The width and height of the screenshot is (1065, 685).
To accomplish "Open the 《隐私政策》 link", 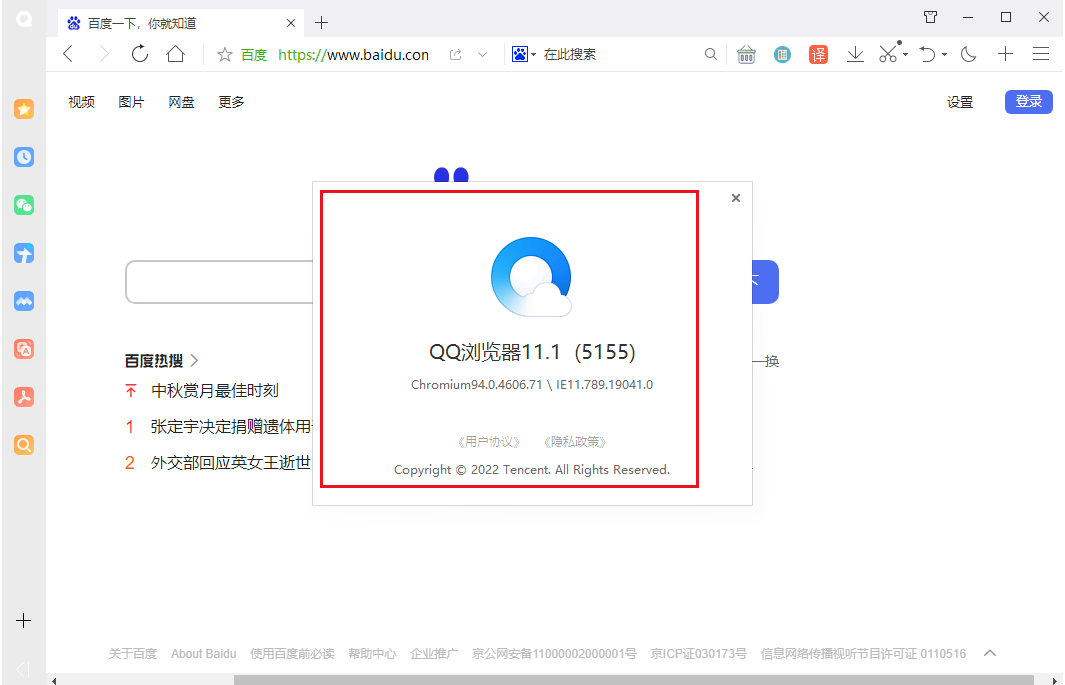I will pyautogui.click(x=575, y=442).
